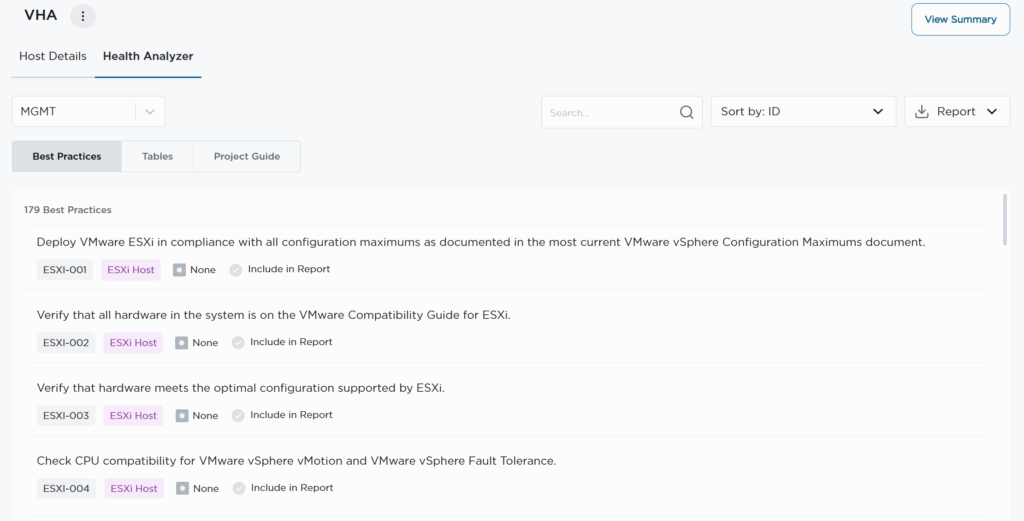Image resolution: width=1024 pixels, height=521 pixels.
Task: Click the View Summary button
Action: pos(960,20)
